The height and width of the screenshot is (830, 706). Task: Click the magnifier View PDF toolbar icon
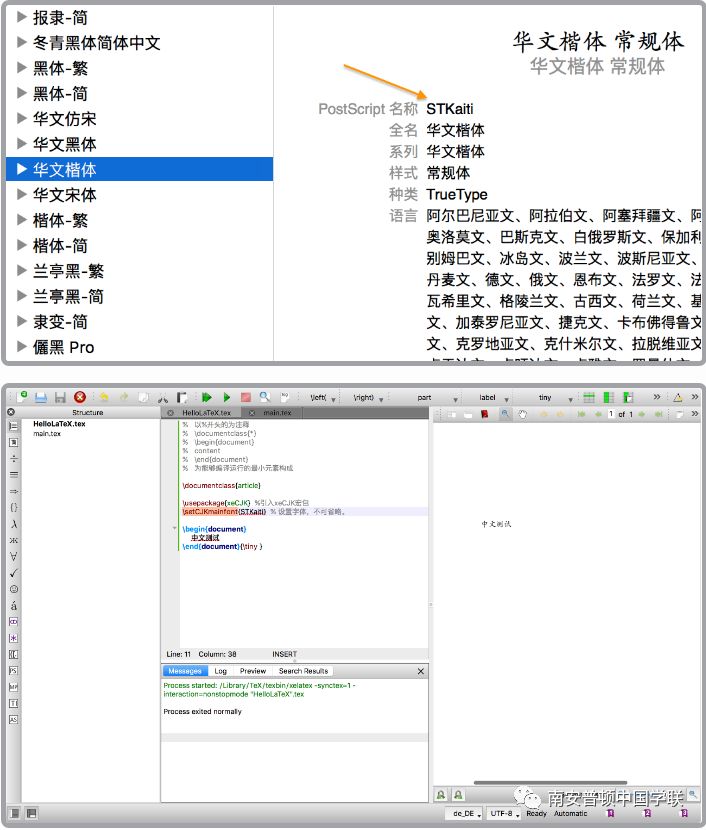[x=265, y=397]
